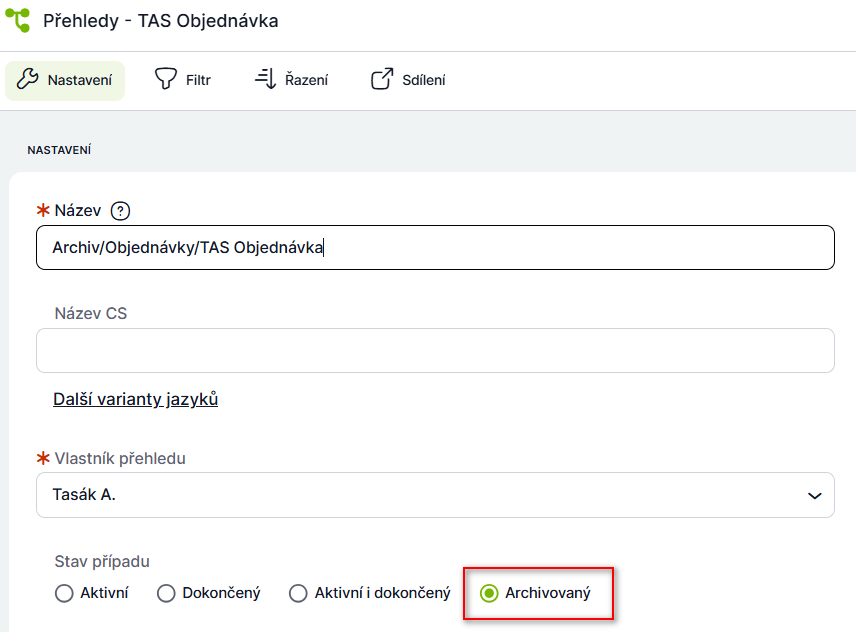Click the Přehledy - TAS Objednávka title
This screenshot has height=632, width=856.
click(x=160, y=21)
